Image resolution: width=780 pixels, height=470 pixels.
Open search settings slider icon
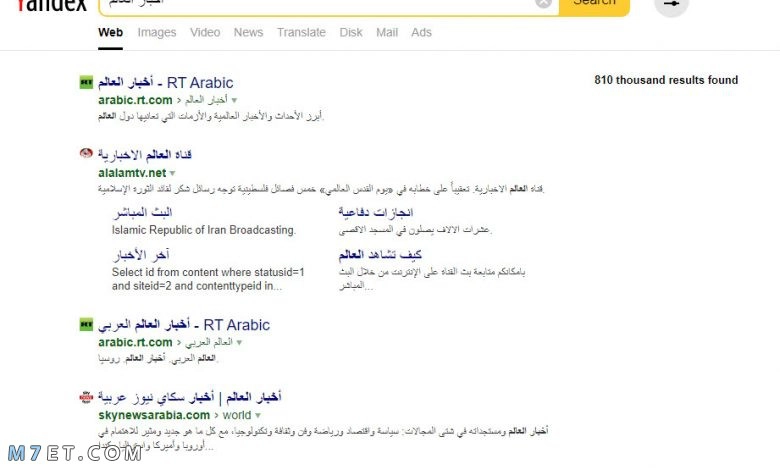(x=671, y=5)
